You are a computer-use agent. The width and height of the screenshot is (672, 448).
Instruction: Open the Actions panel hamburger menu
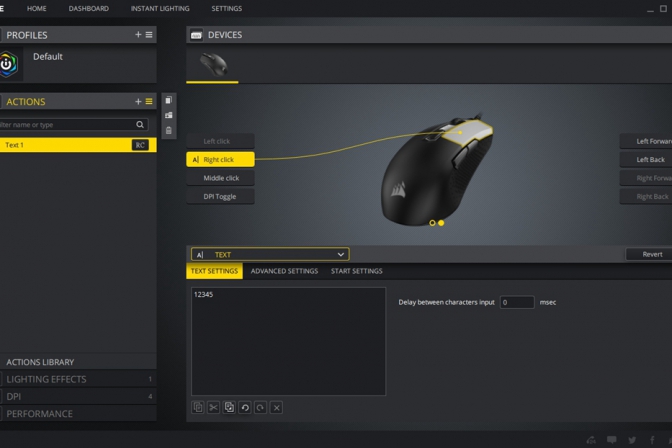[149, 102]
